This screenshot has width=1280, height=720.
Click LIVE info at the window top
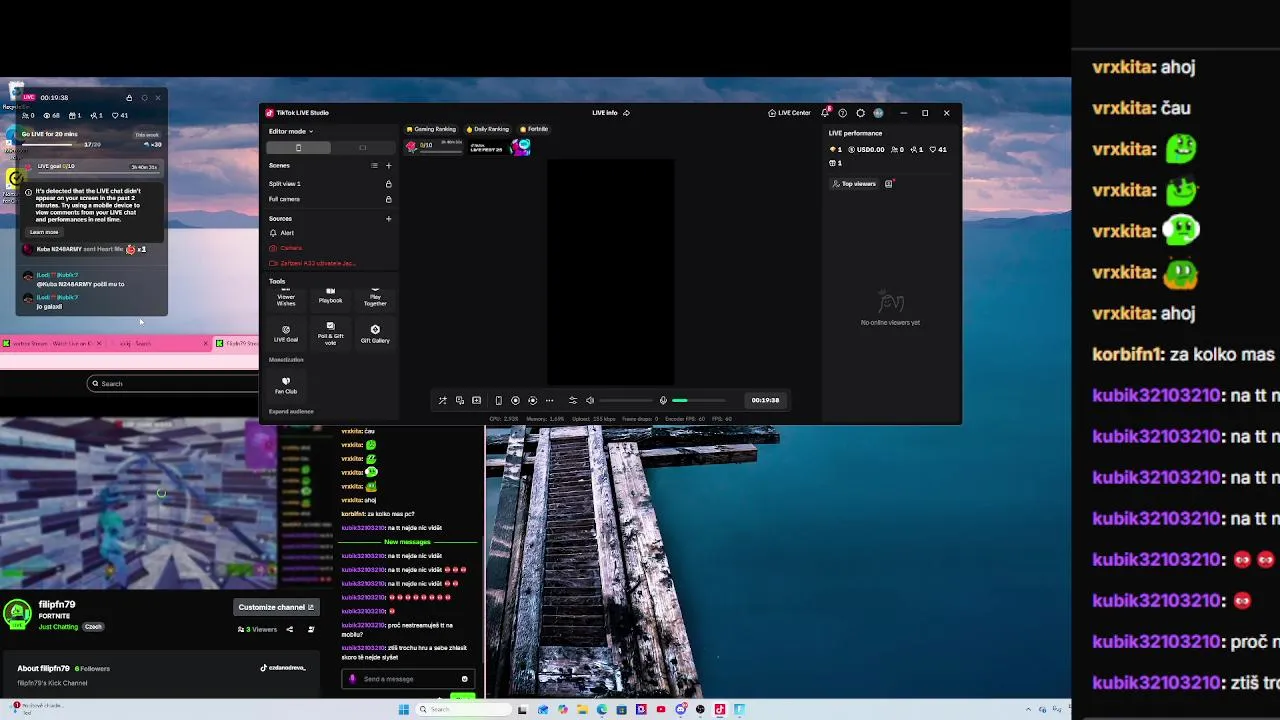click(605, 113)
